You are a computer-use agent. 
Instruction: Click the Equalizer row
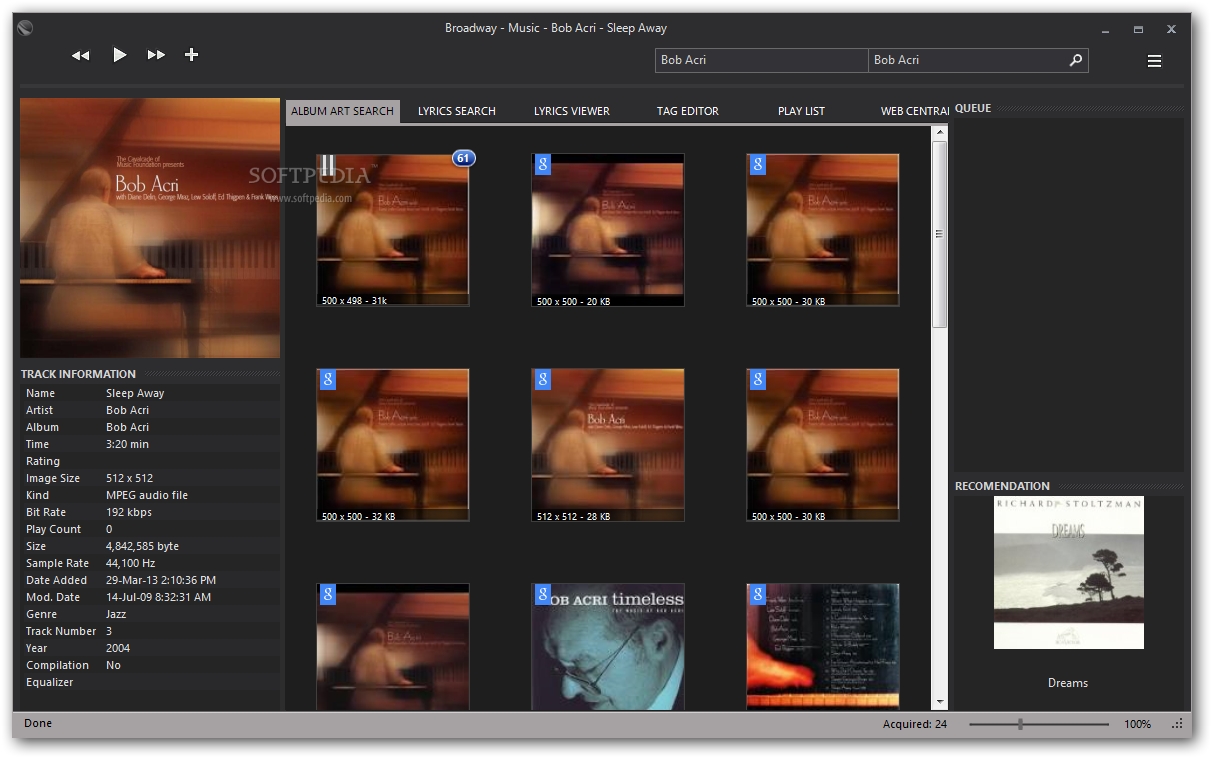pos(150,682)
